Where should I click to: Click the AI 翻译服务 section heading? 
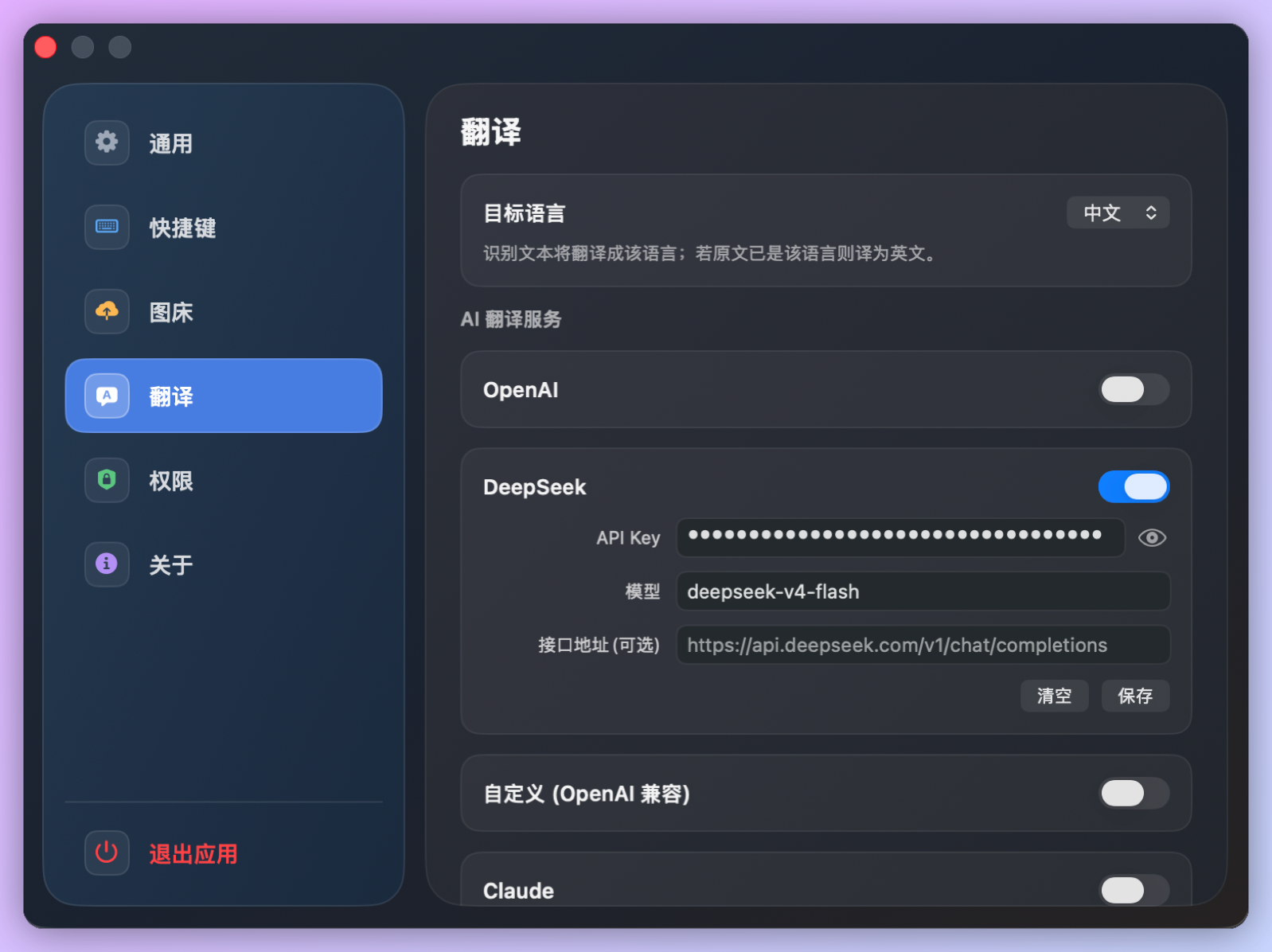[511, 319]
